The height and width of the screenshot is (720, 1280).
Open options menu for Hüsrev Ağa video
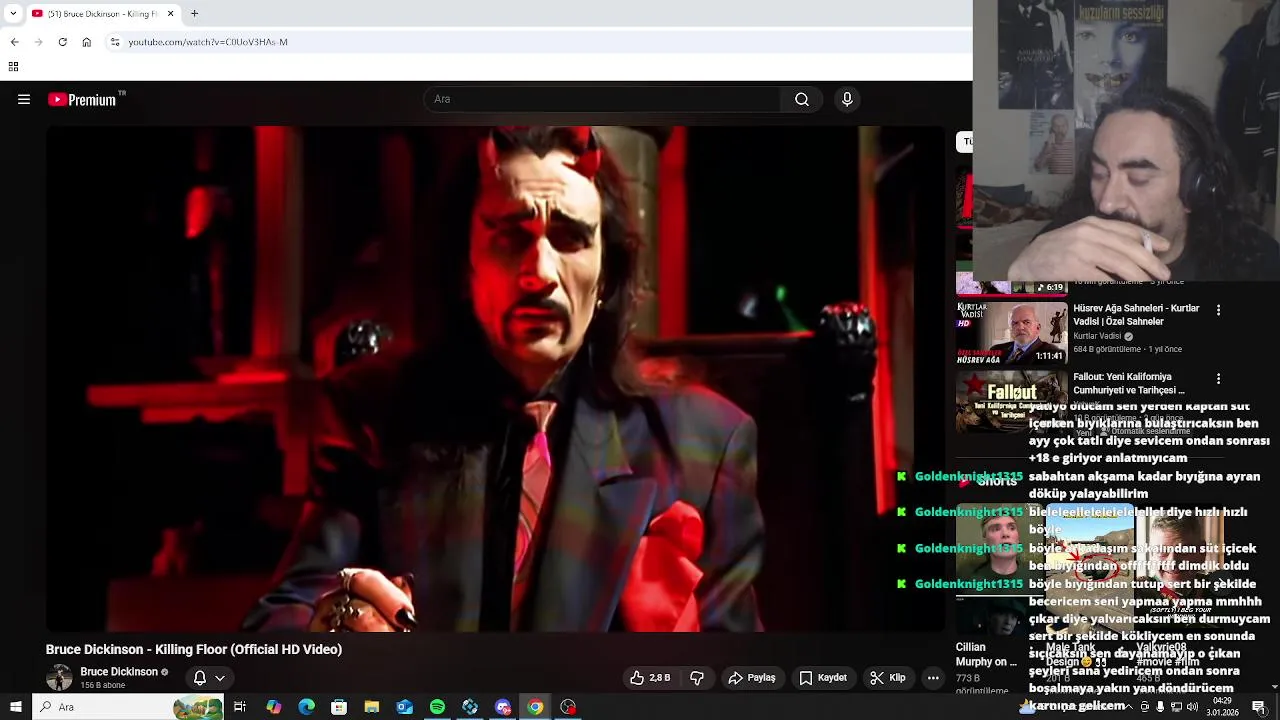pos(1218,311)
